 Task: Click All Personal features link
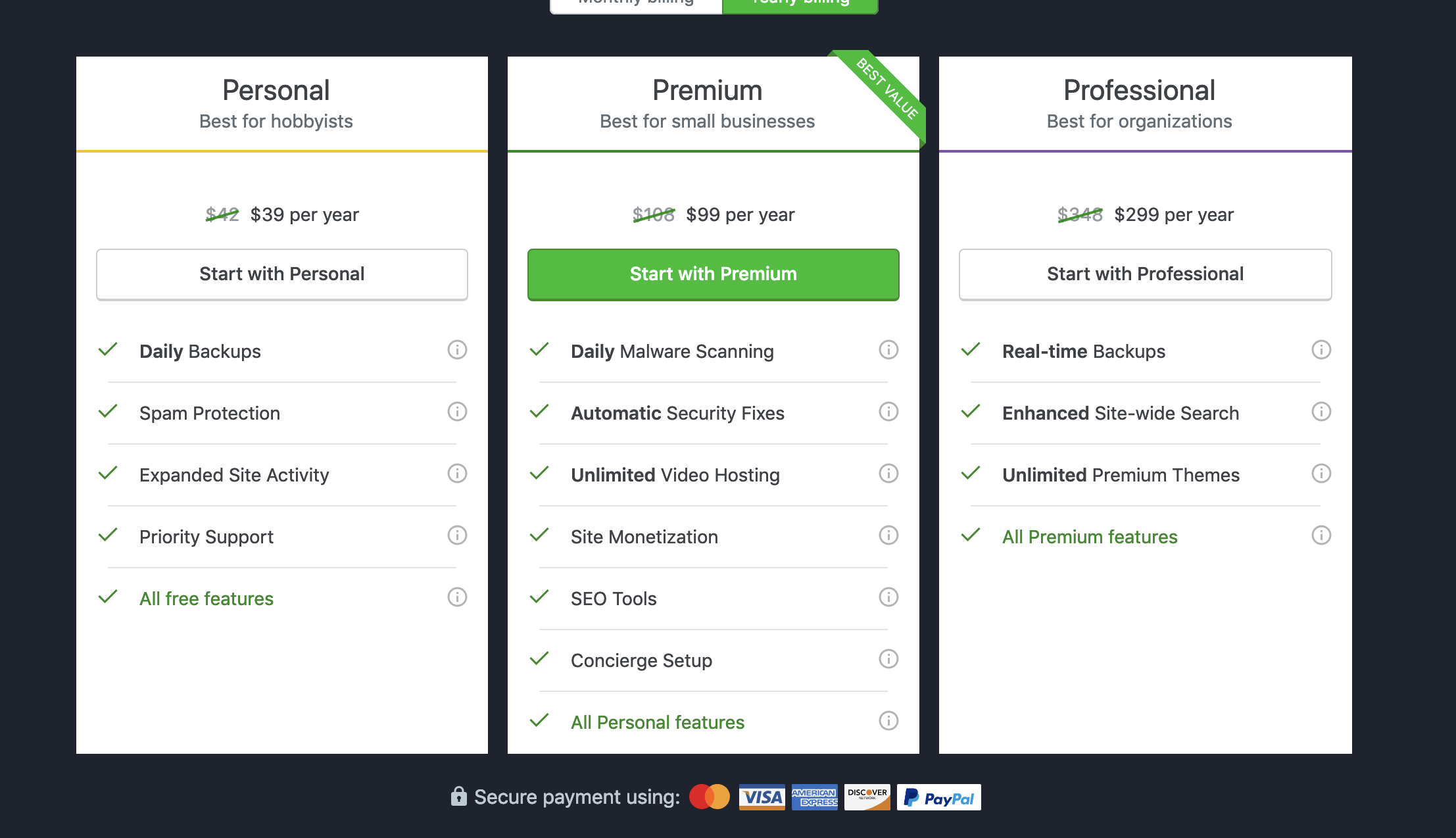(x=658, y=722)
